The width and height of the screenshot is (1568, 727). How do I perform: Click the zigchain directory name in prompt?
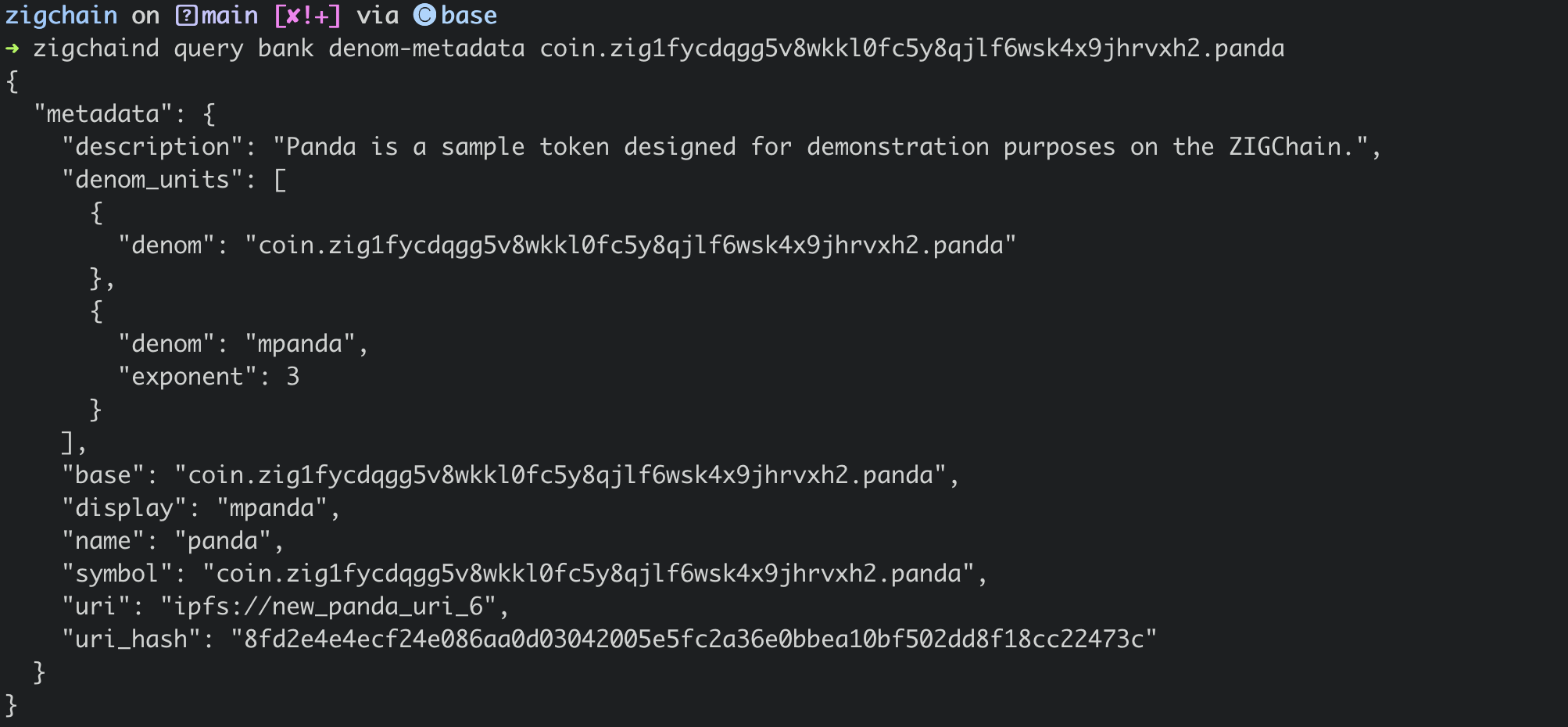61,16
